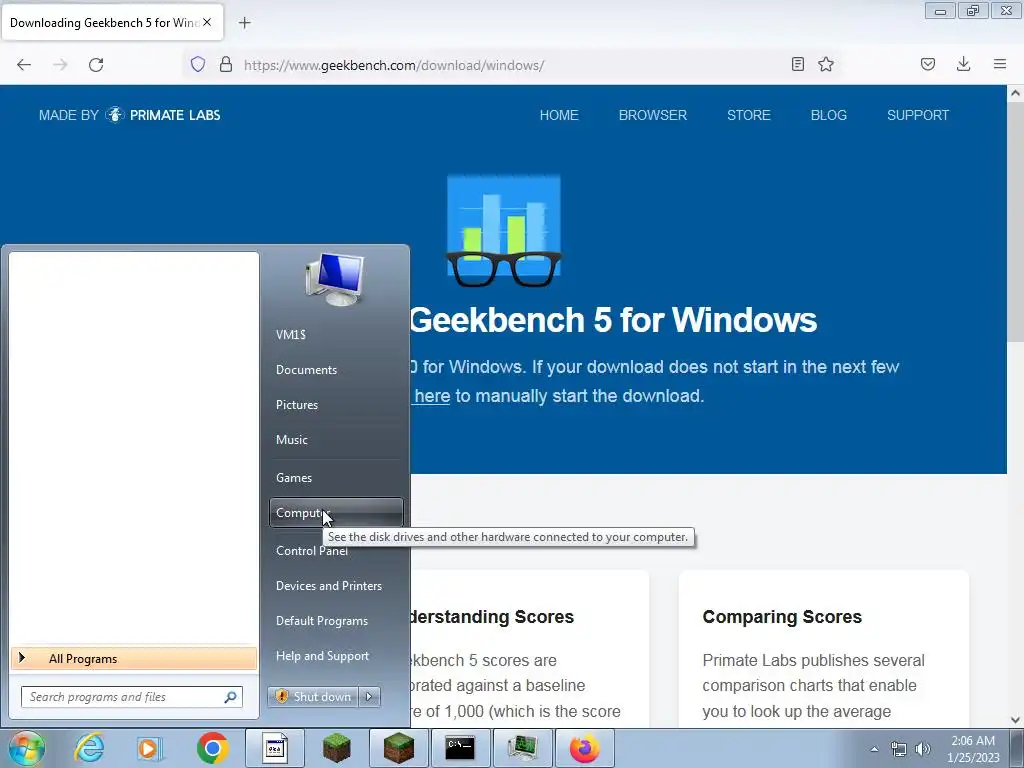Viewport: 1024px width, 768px height.
Task: Click the Shut down button
Action: coord(313,697)
